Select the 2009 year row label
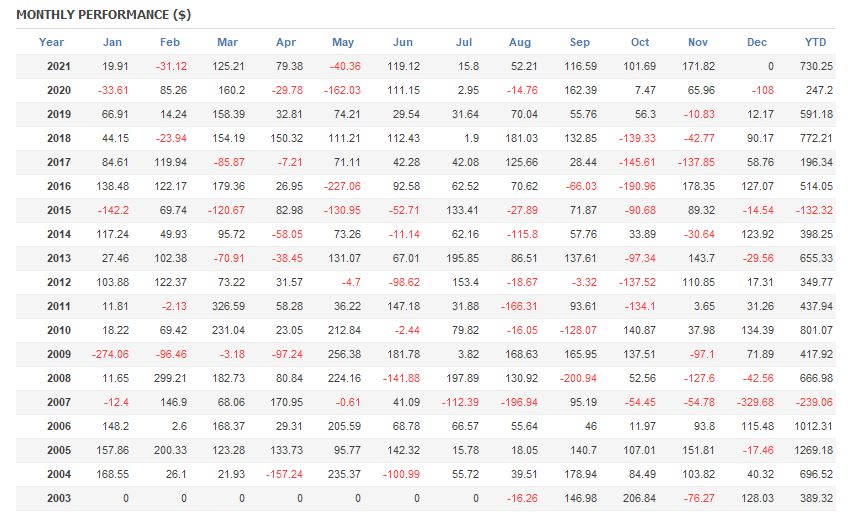 (x=59, y=354)
